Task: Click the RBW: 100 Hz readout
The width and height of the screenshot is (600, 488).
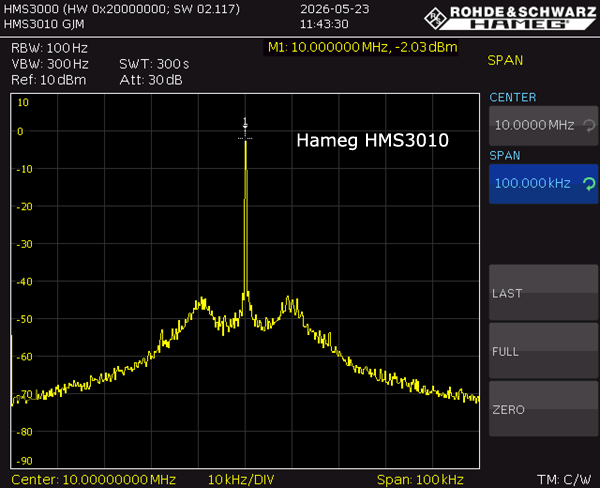Action: click(x=49, y=48)
